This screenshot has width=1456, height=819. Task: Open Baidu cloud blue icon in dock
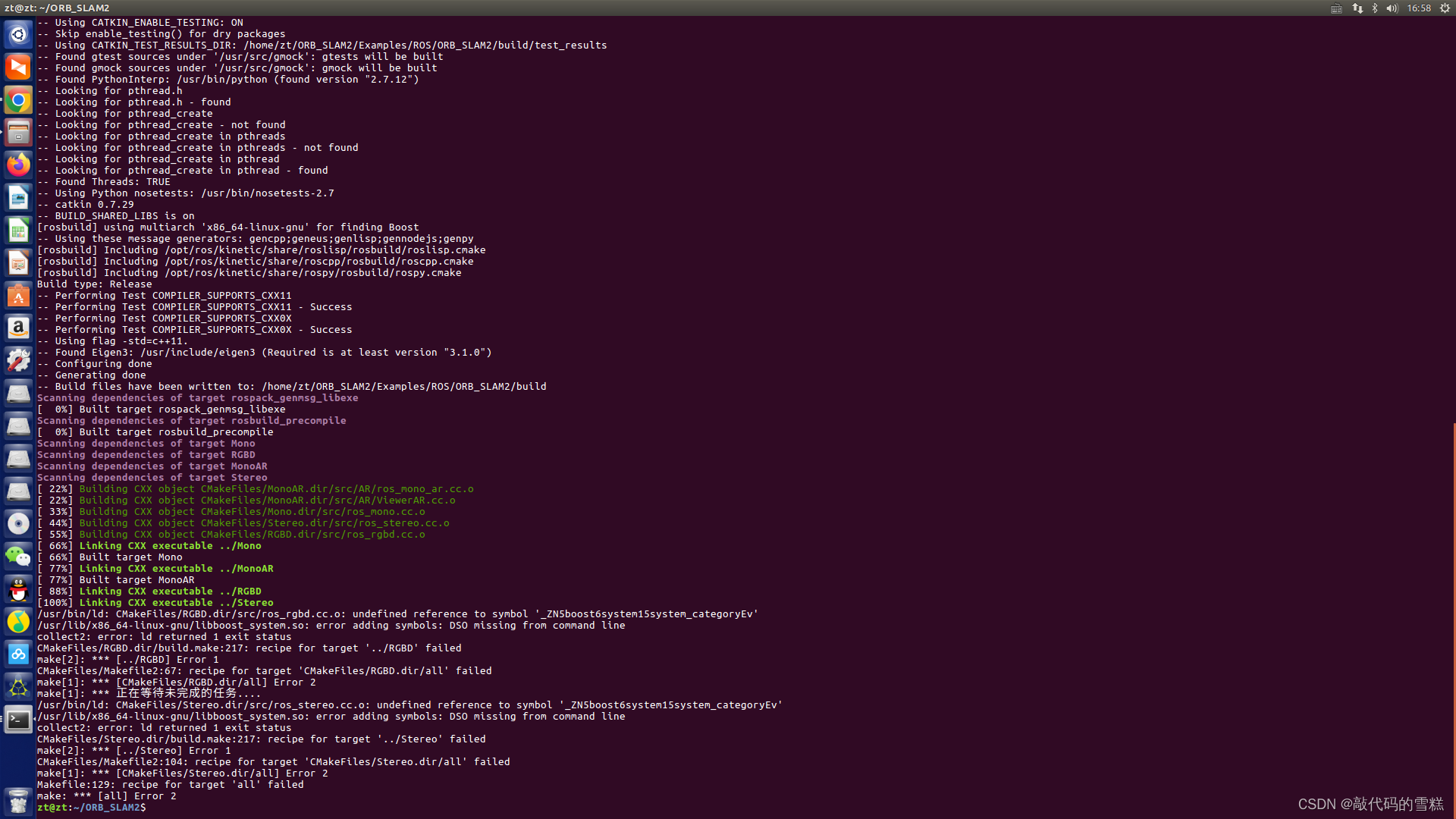pos(18,654)
